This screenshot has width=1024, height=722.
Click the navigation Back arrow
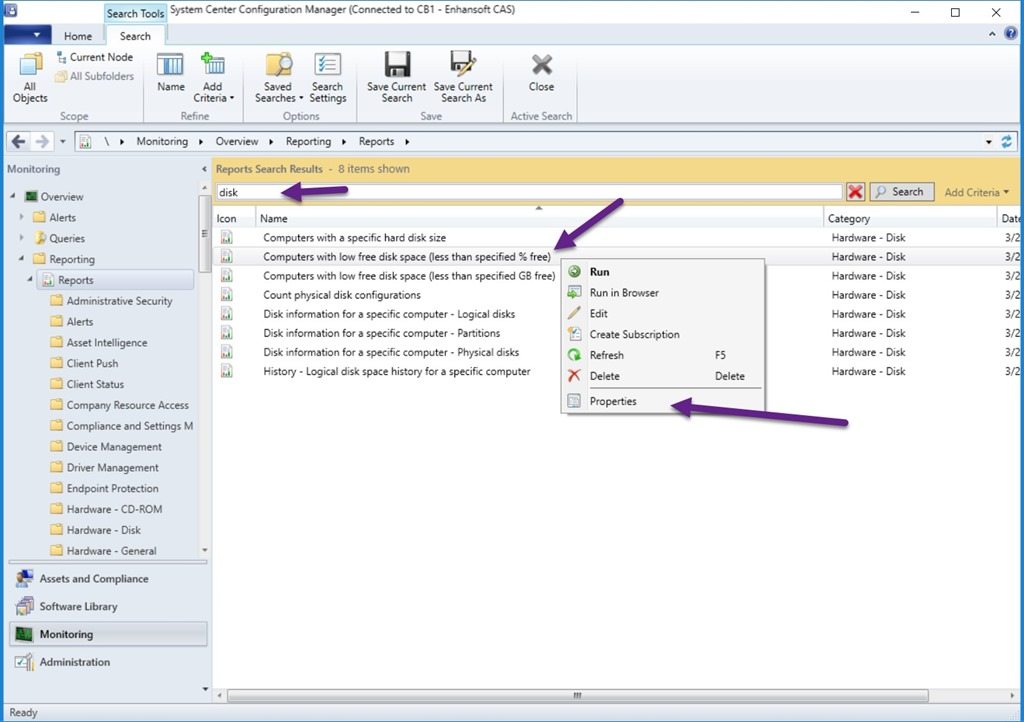(18, 141)
